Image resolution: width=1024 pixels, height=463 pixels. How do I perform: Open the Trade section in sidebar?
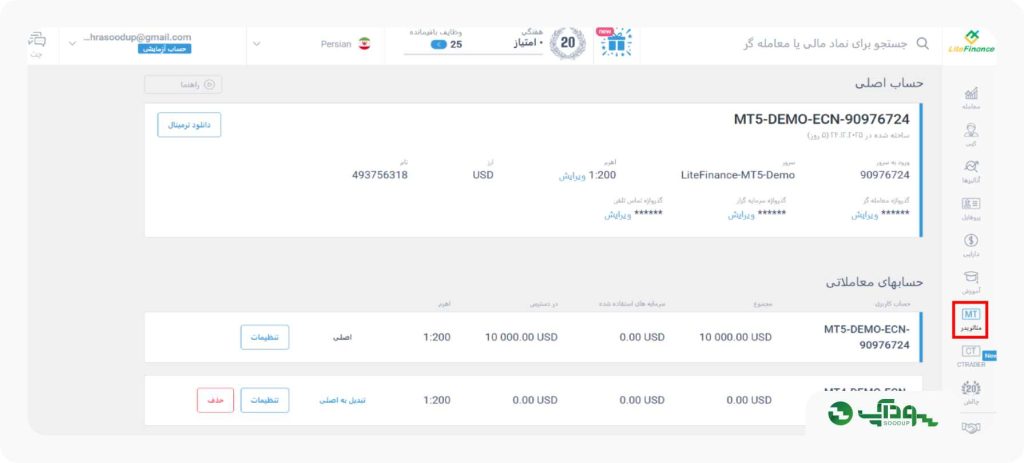970,98
